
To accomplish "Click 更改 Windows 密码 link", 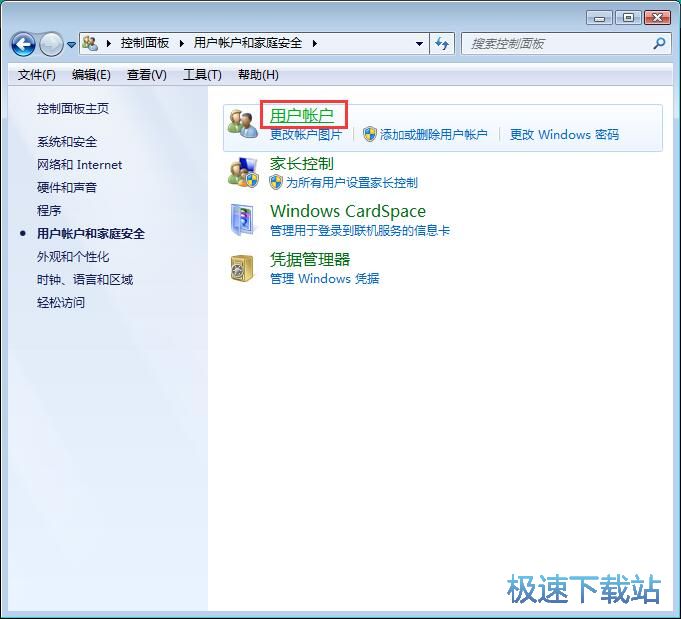I will [564, 135].
